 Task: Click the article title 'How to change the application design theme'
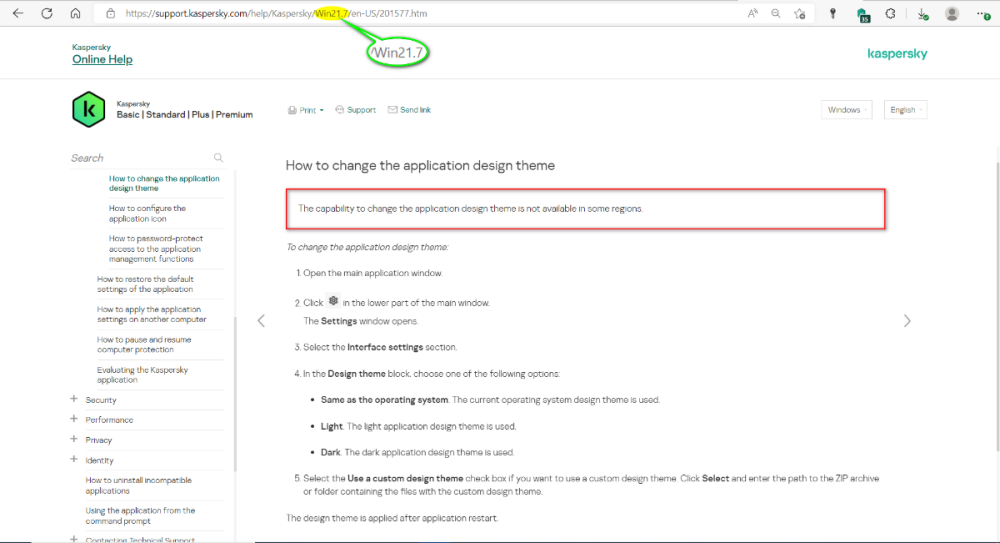(420, 165)
